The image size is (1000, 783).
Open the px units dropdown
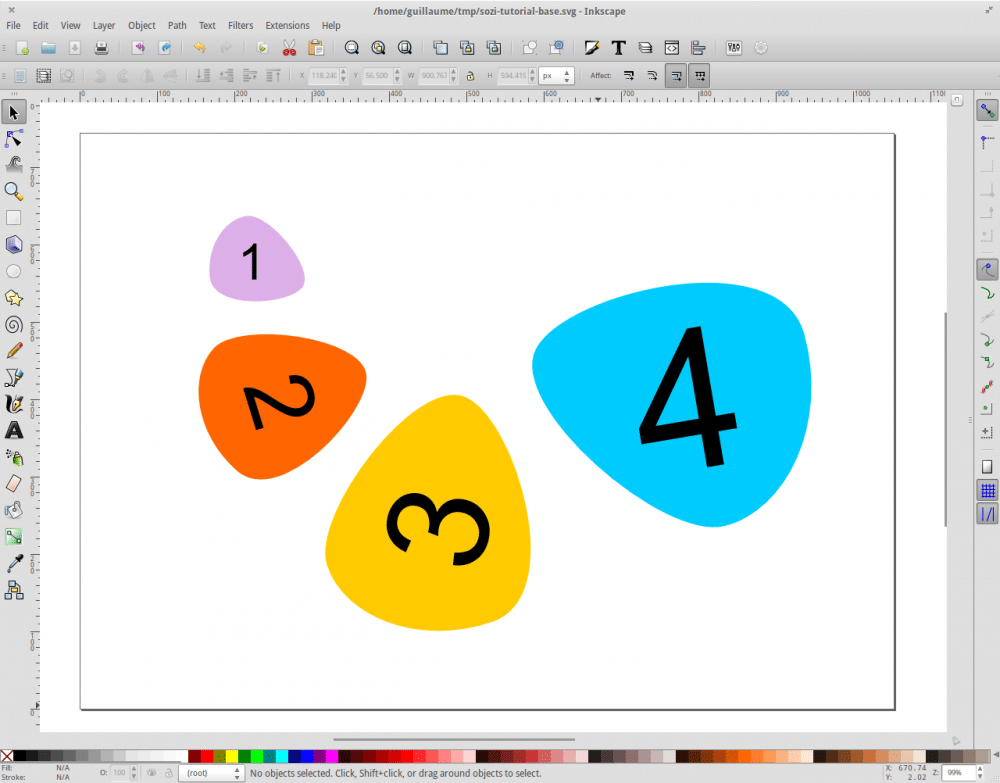tap(556, 75)
